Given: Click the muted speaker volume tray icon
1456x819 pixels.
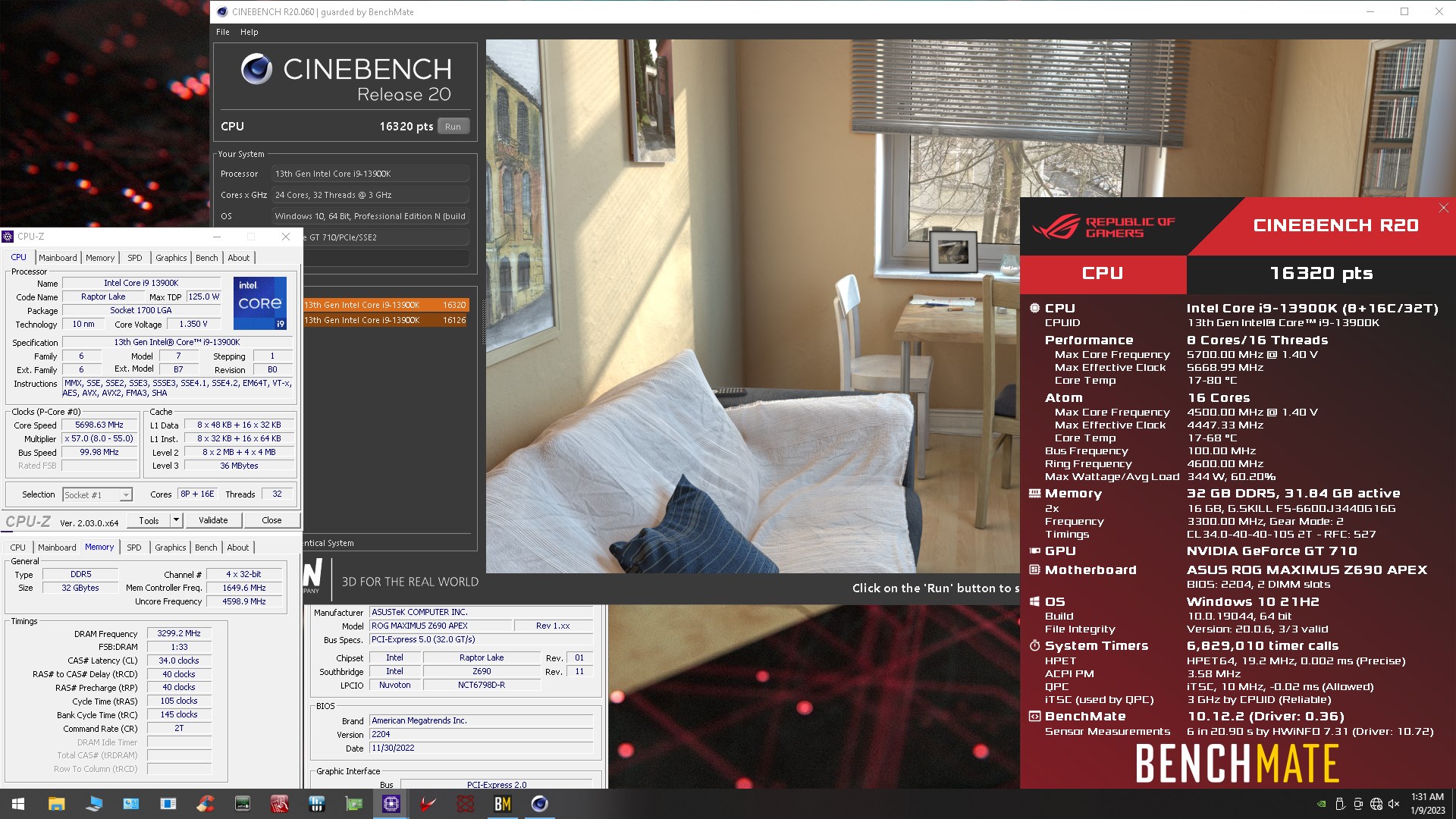Looking at the screenshot, I should 1394,804.
